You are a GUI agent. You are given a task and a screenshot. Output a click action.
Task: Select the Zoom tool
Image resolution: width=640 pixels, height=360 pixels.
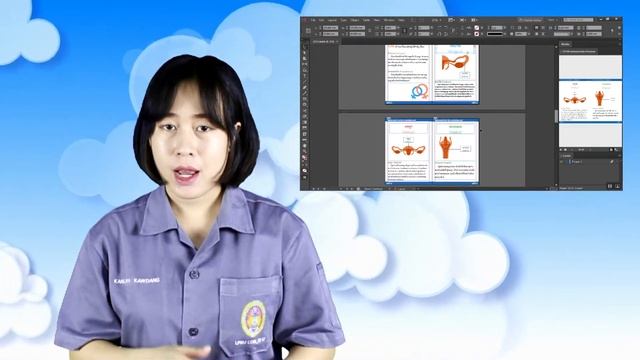click(x=305, y=151)
